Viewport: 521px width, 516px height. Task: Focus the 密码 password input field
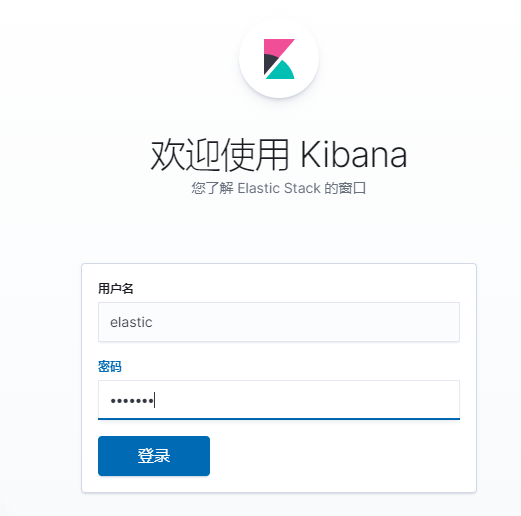coord(279,400)
